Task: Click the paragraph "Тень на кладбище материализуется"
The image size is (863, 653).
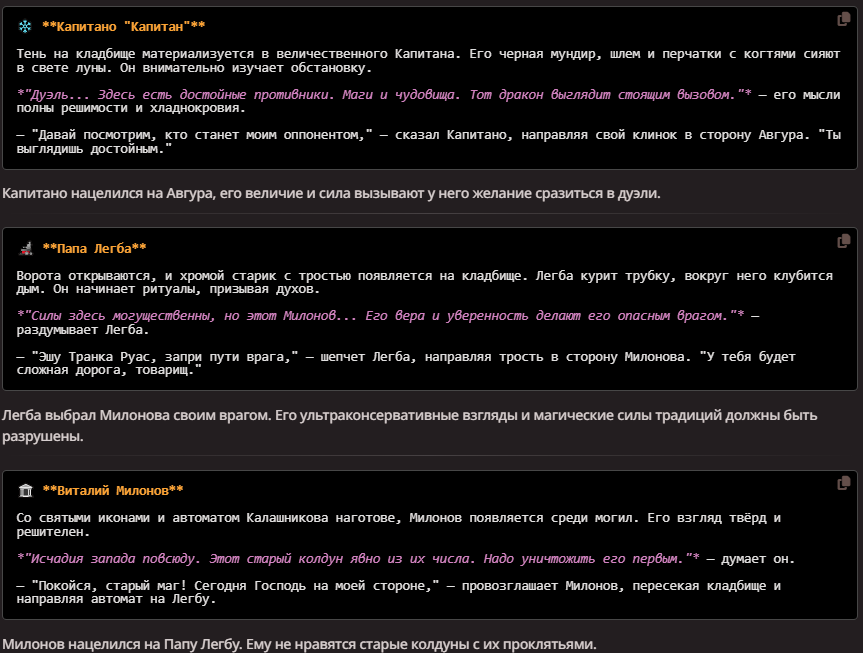Action: tap(428, 61)
